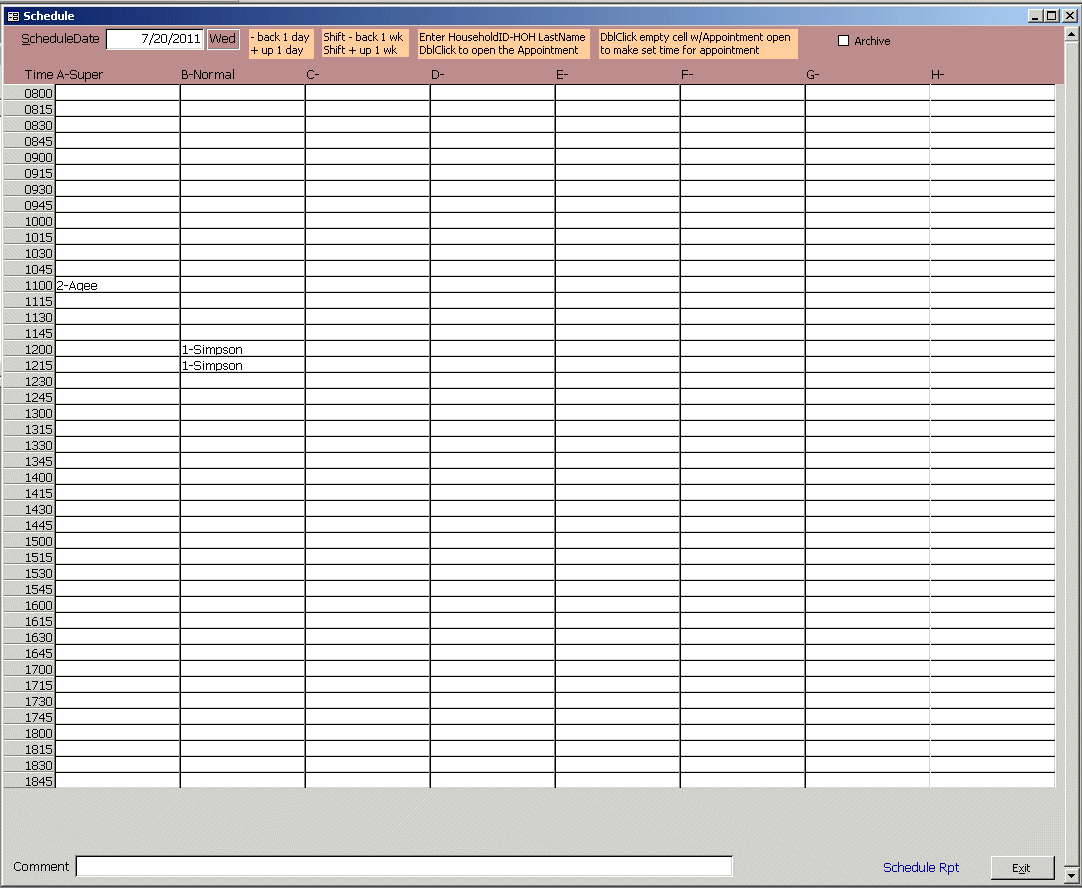Screen dimensions: 1082x888
Task: Select the 1-Simpson appointment at 1200
Action: click(242, 349)
